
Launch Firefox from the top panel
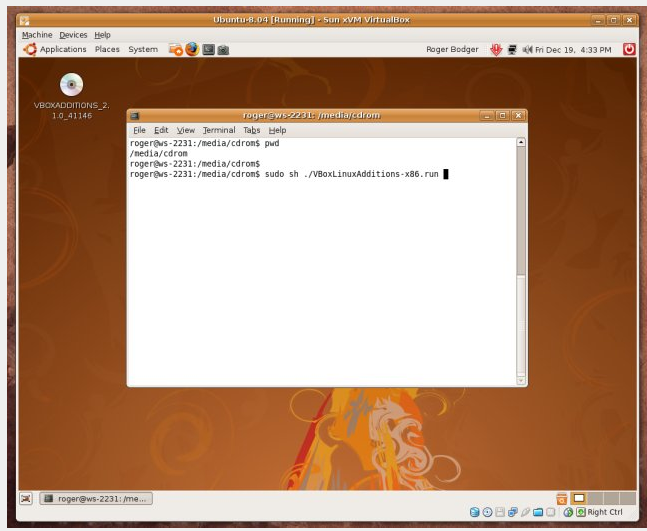[x=192, y=49]
